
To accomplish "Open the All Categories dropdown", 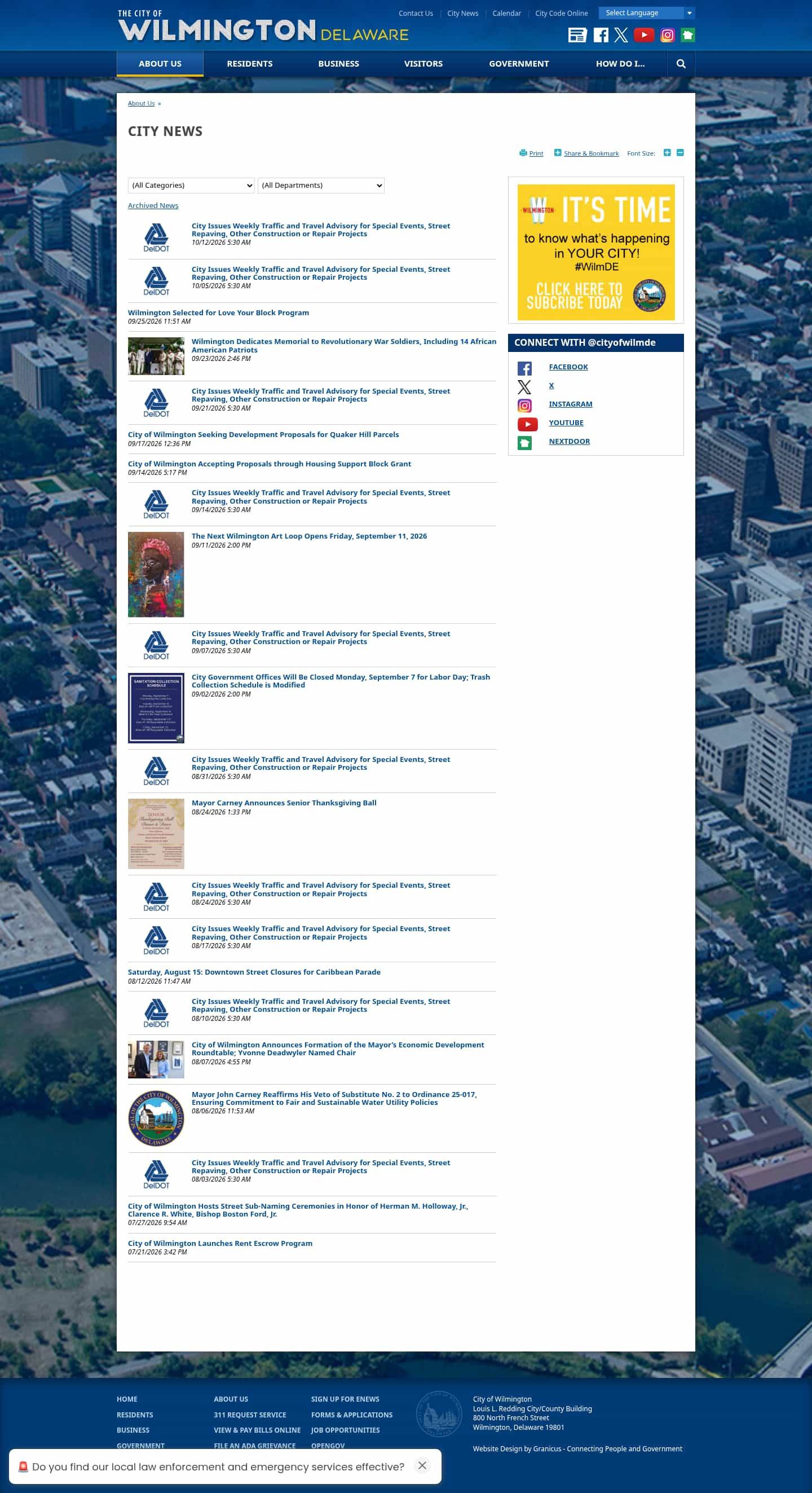I will click(x=191, y=186).
